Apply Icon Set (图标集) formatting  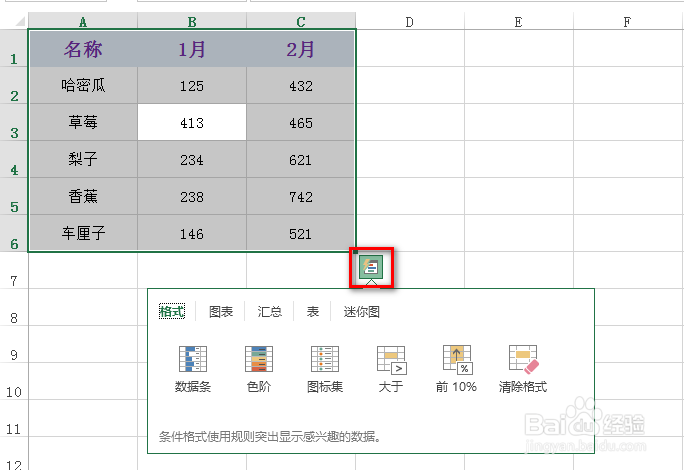coord(325,369)
